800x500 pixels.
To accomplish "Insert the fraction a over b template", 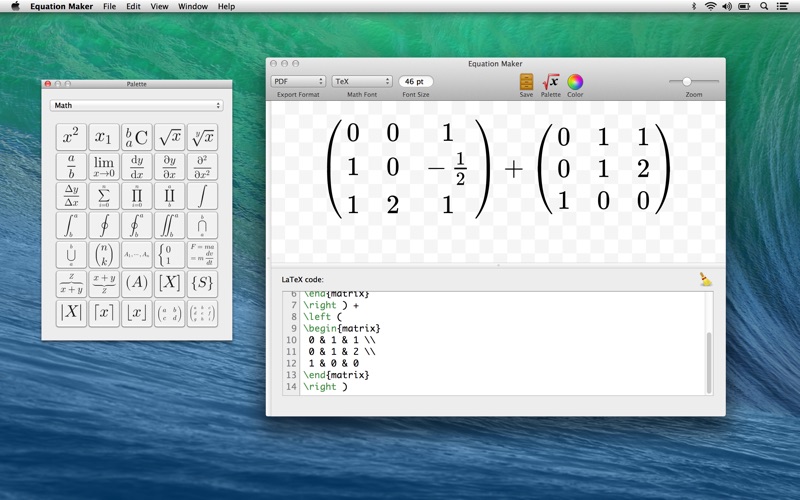I will 71,167.
